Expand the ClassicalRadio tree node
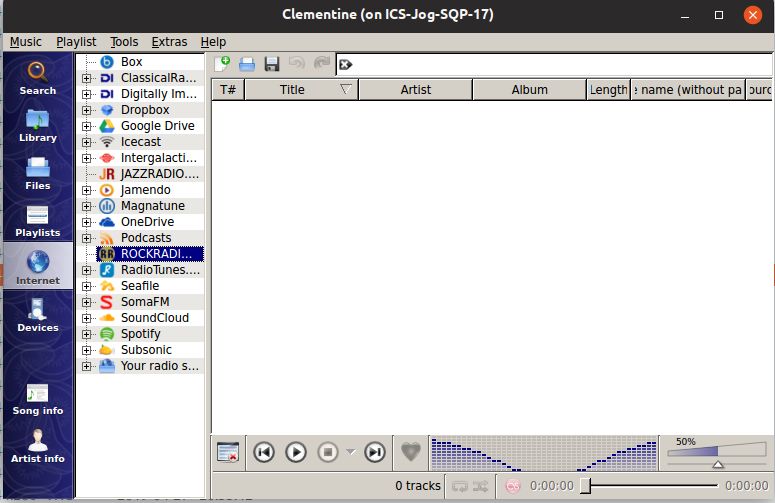Image resolution: width=775 pixels, height=503 pixels. tap(86, 78)
